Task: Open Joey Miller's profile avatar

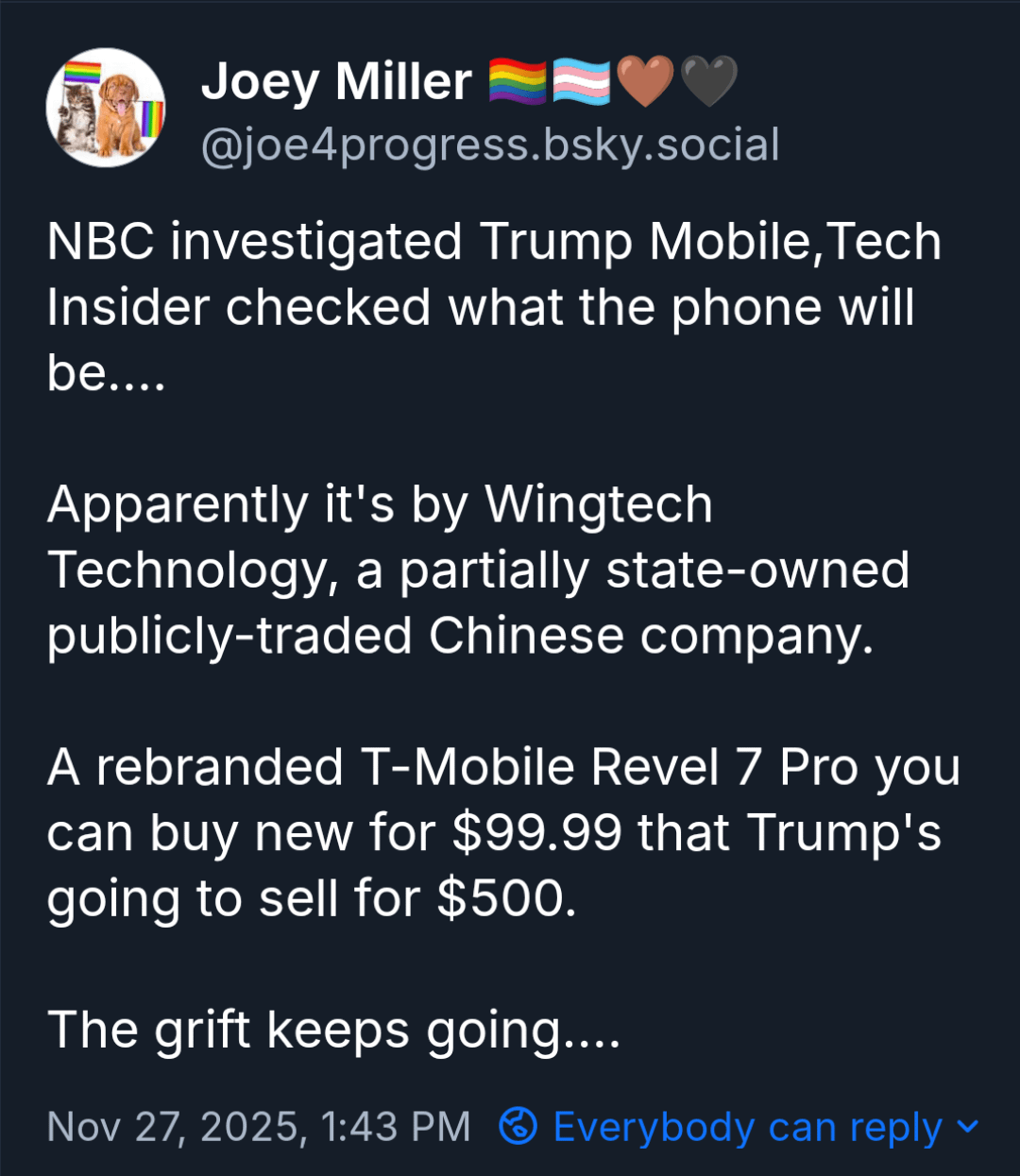Action: click(106, 108)
